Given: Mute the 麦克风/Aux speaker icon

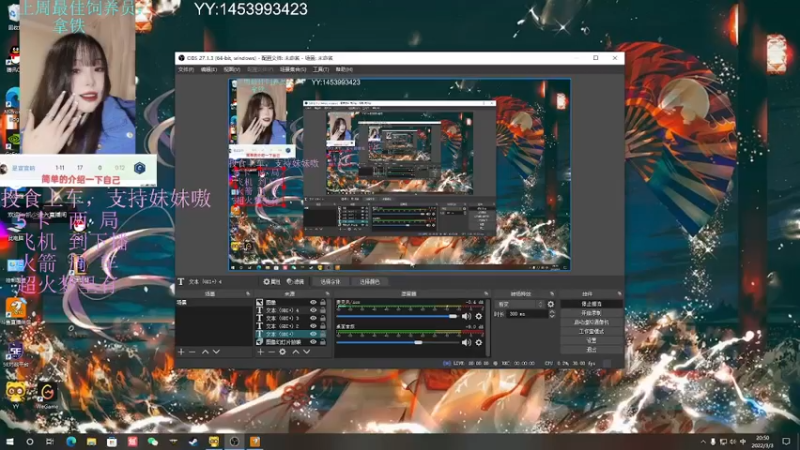Looking at the screenshot, I should tap(466, 316).
